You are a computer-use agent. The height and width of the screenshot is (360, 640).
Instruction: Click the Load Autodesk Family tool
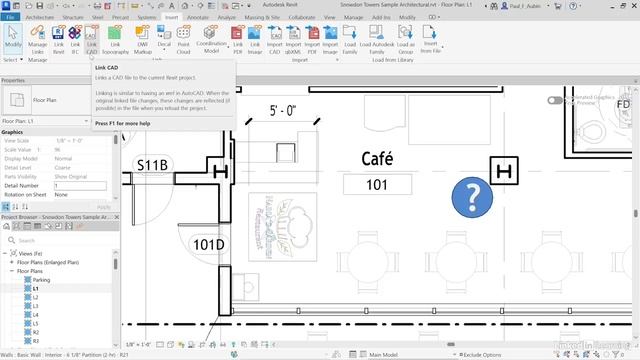coord(377,40)
